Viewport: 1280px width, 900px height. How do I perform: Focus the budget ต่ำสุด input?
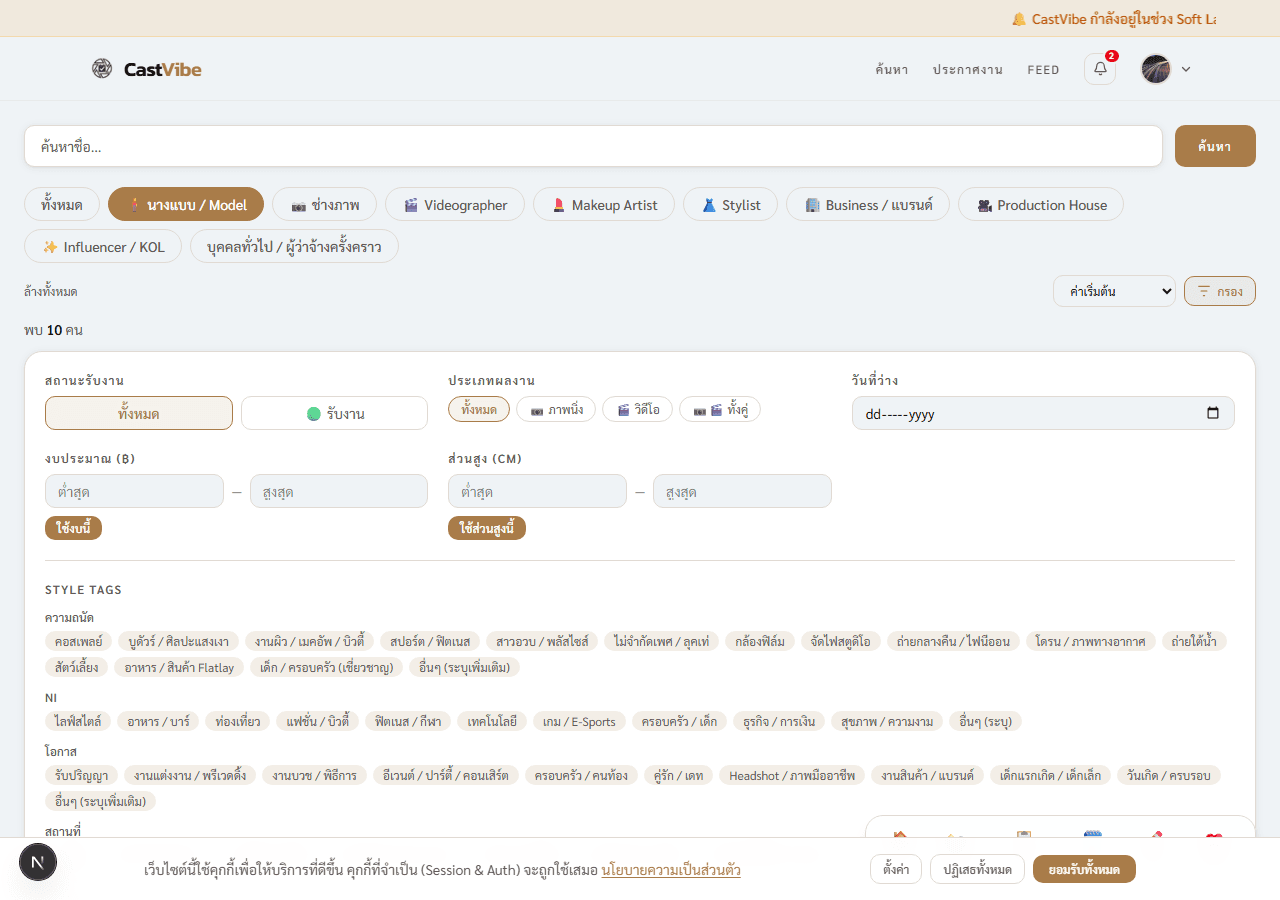coord(134,491)
